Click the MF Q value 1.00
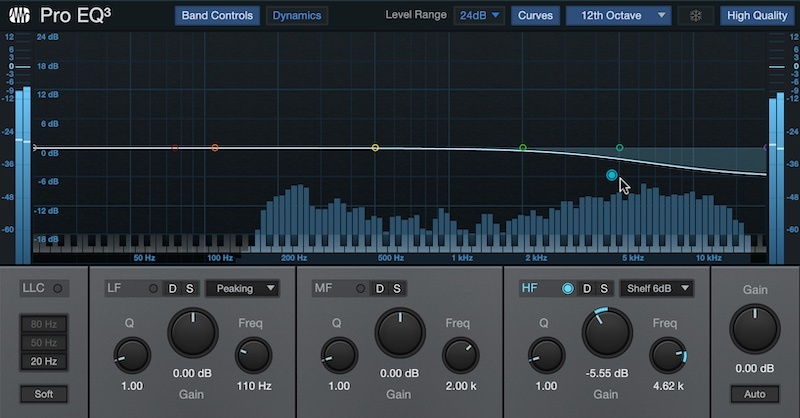This screenshot has width=800, height=418. (x=339, y=386)
